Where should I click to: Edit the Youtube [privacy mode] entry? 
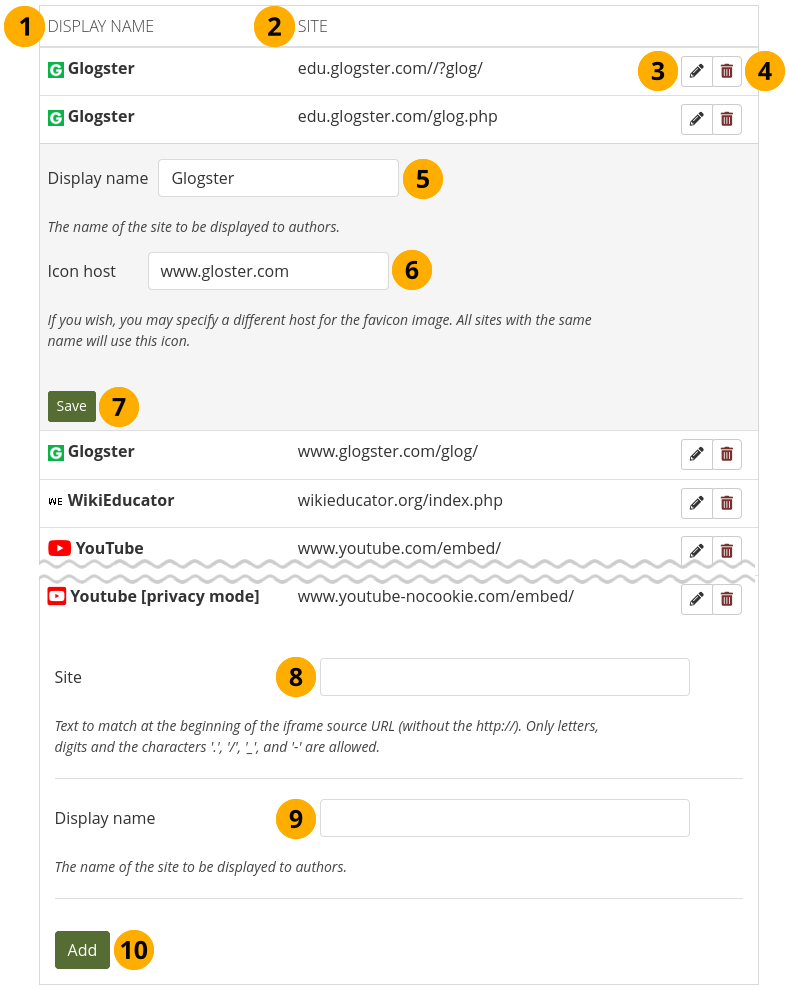click(697, 599)
